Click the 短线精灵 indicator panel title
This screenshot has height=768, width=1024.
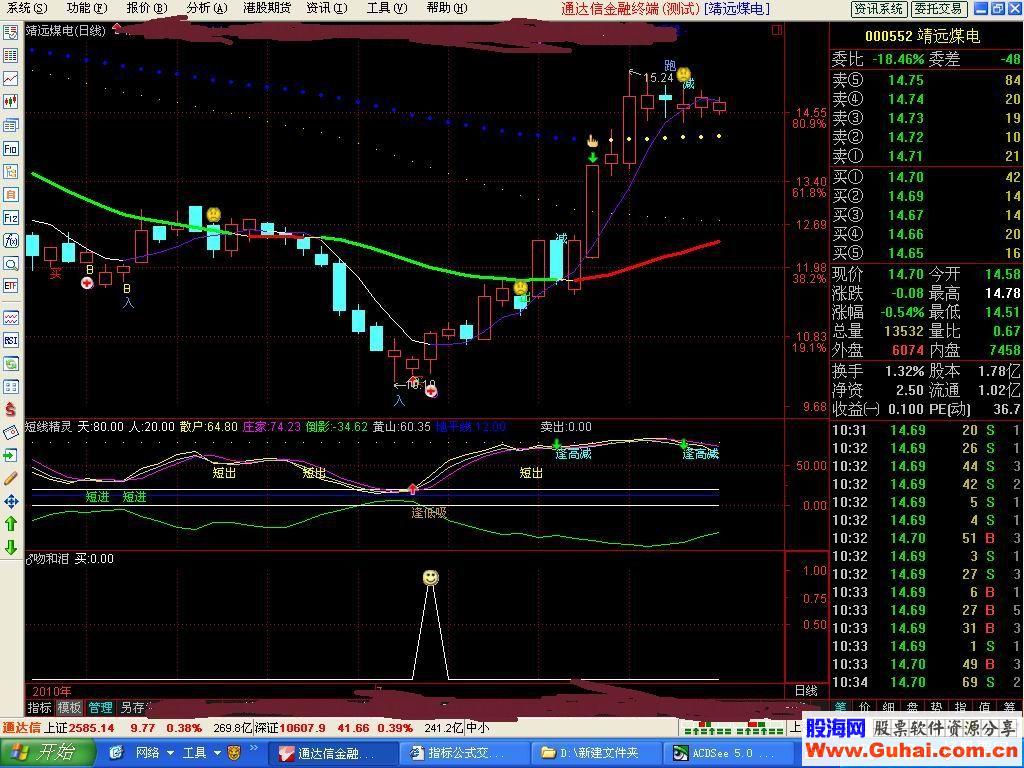pyautogui.click(x=48, y=426)
